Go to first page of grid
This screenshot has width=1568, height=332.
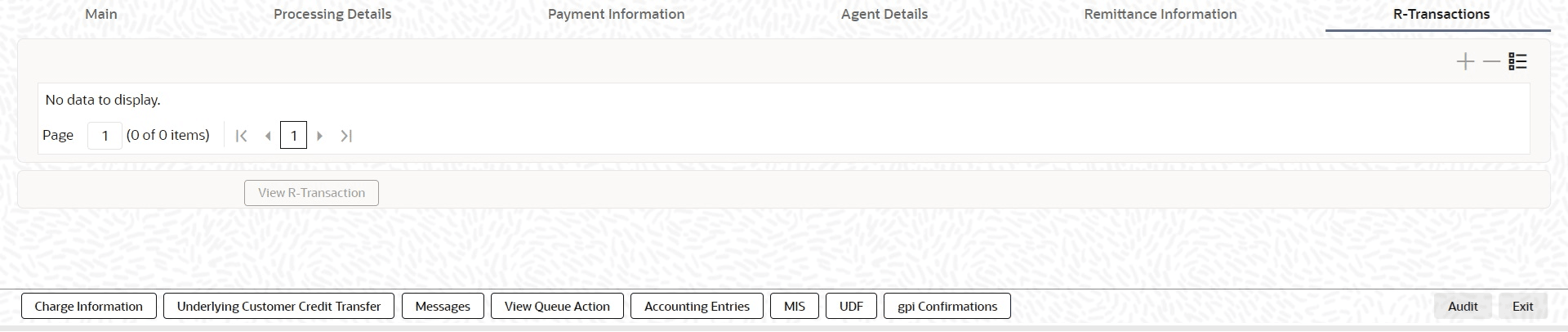coord(241,136)
